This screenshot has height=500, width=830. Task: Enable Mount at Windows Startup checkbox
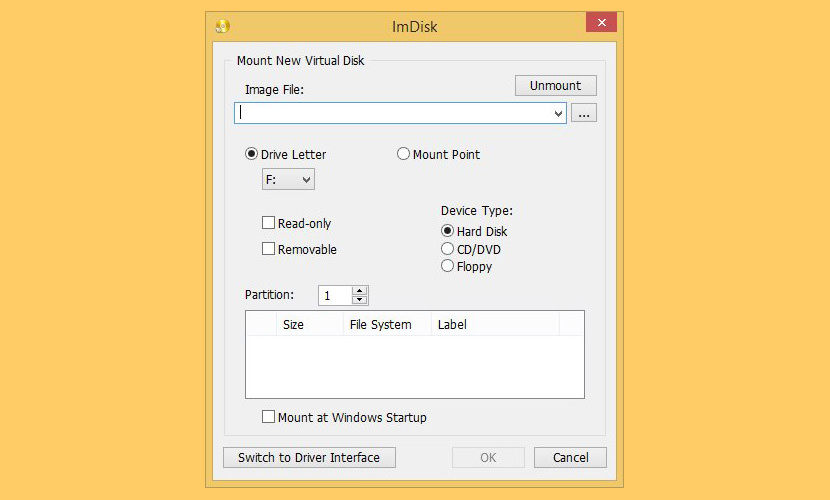coord(268,417)
